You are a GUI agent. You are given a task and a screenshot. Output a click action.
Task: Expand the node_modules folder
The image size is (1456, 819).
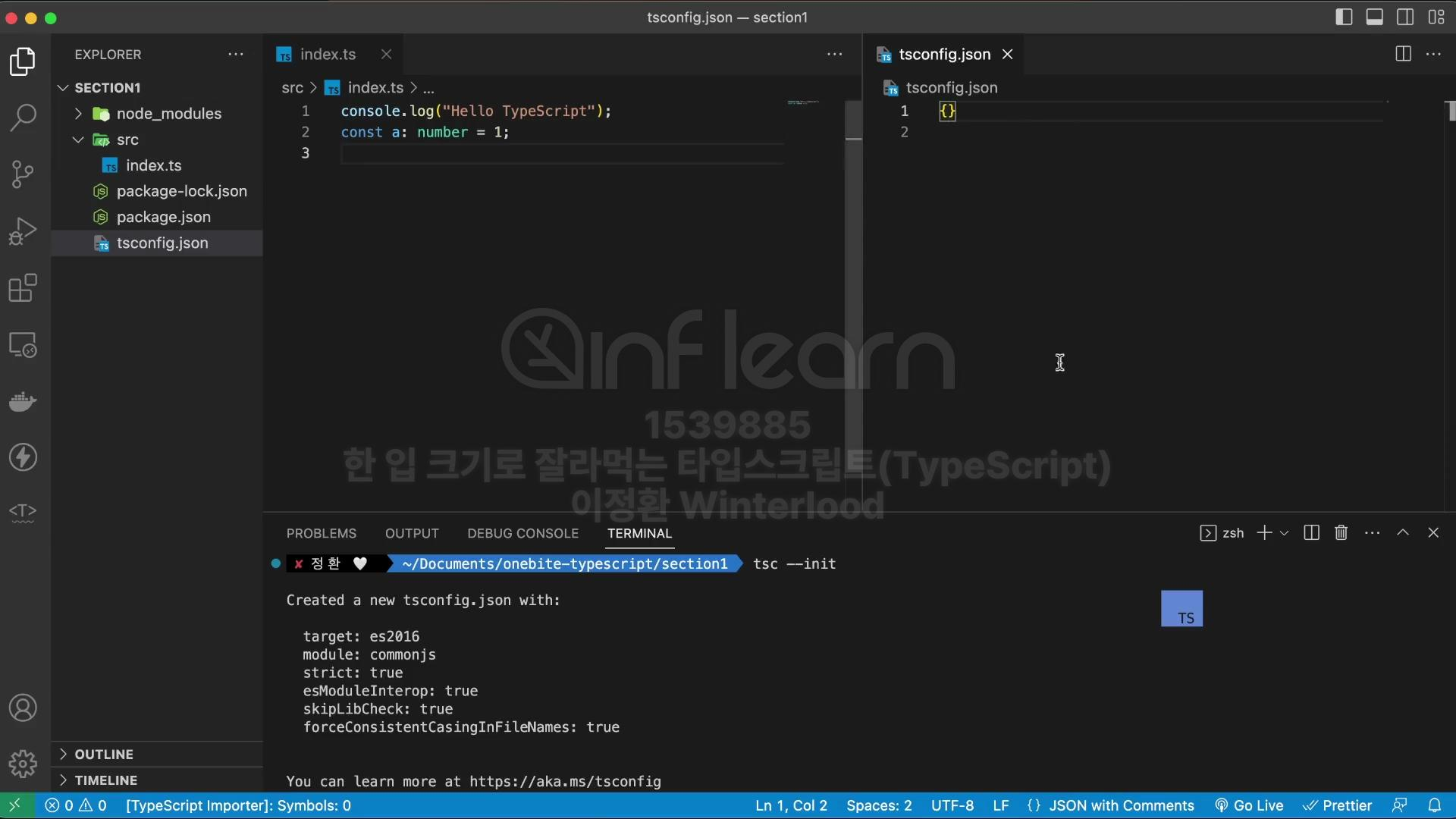point(168,114)
